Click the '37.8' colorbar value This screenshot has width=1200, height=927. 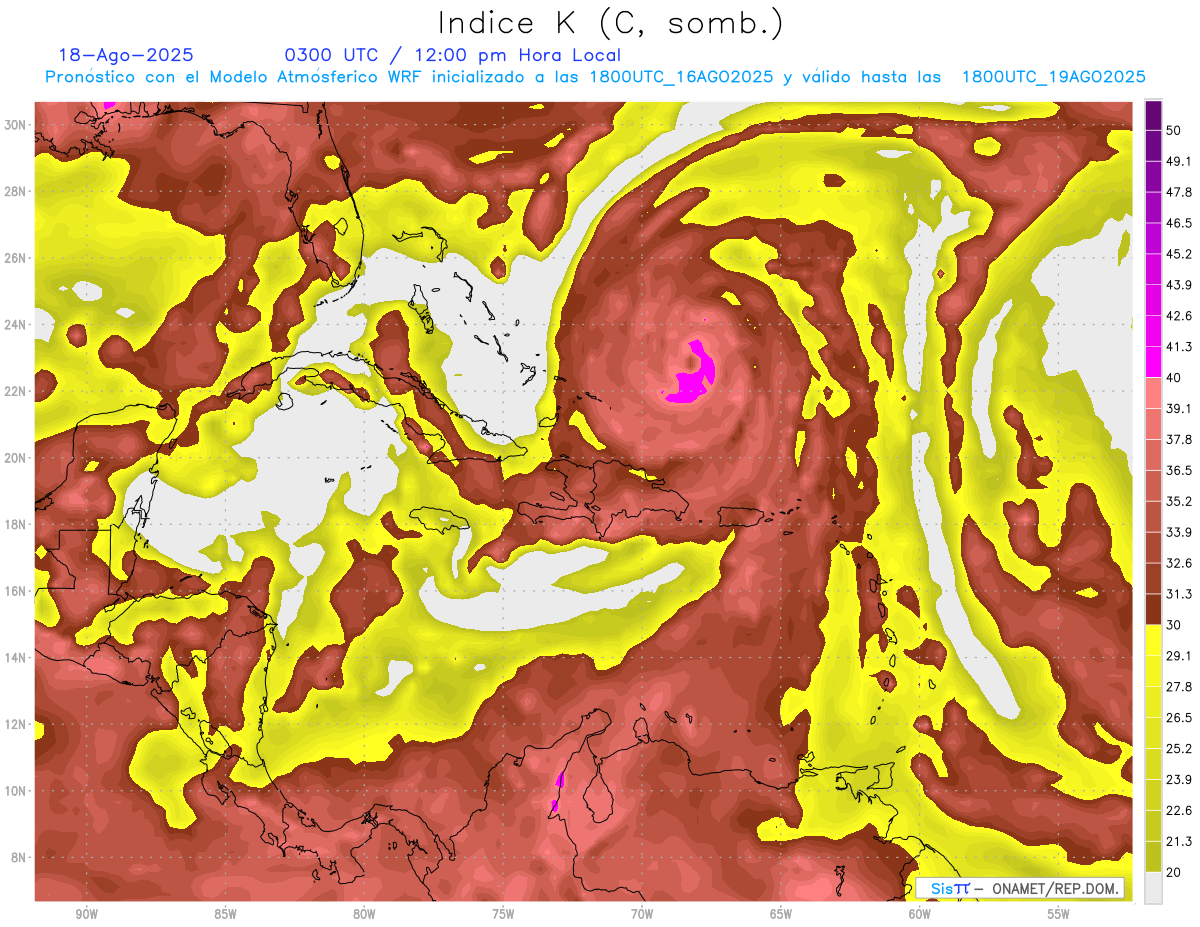(x=1179, y=439)
